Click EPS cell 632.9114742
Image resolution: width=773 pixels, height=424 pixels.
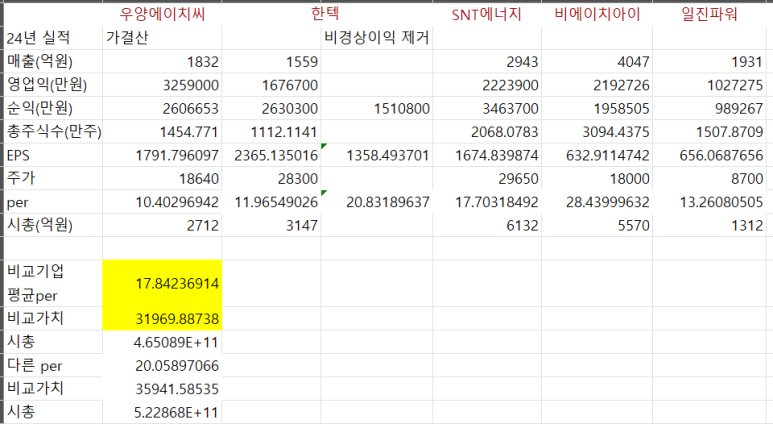coord(597,155)
